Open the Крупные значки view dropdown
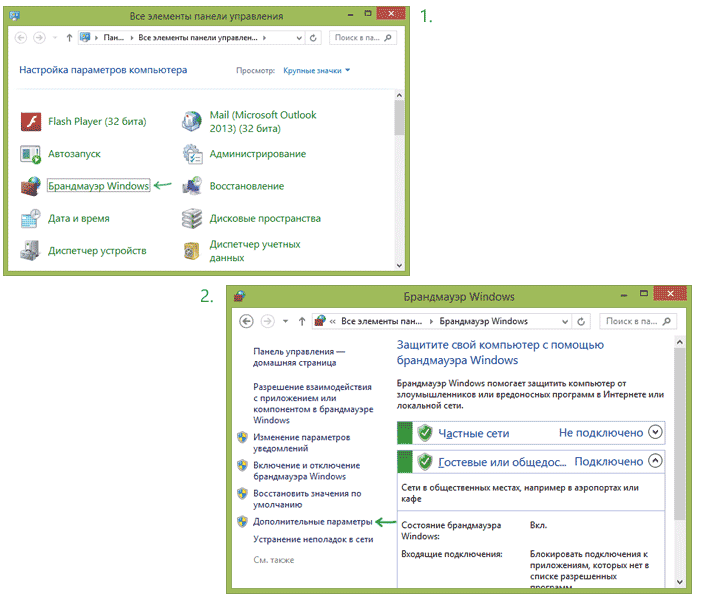Viewport: 728px width, 600px height. [317, 71]
